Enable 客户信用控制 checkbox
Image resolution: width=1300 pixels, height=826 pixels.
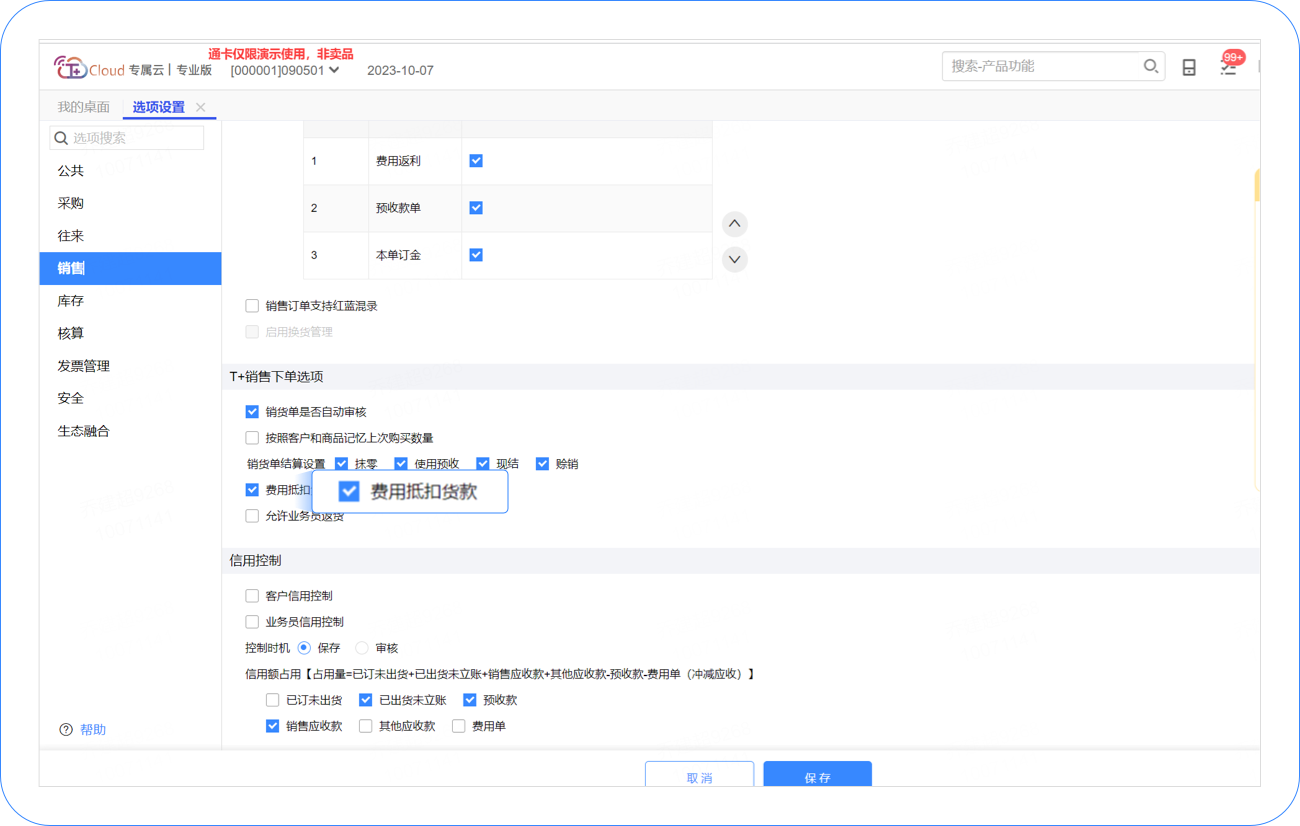tap(252, 596)
